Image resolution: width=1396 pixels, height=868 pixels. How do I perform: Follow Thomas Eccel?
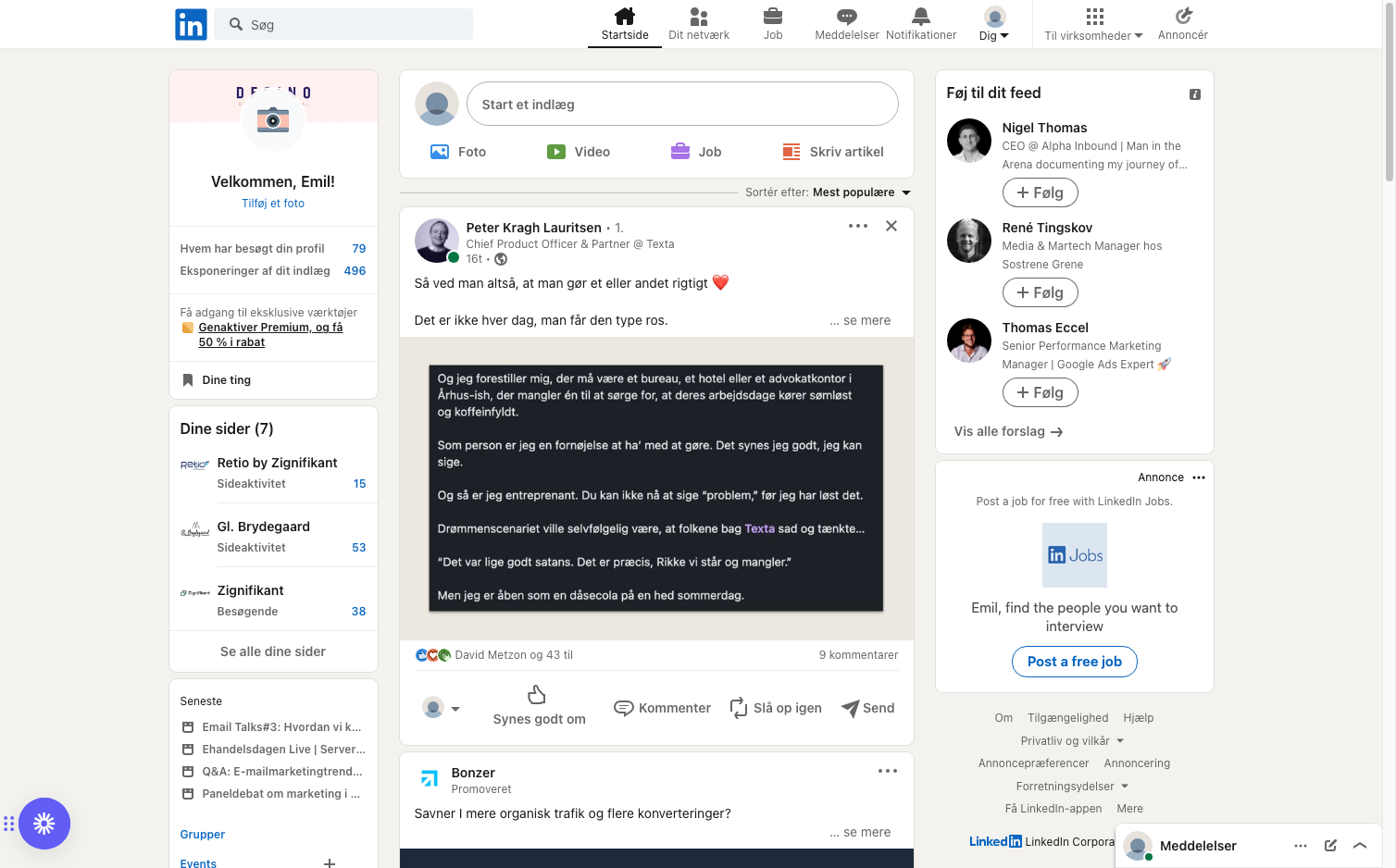pos(1041,392)
